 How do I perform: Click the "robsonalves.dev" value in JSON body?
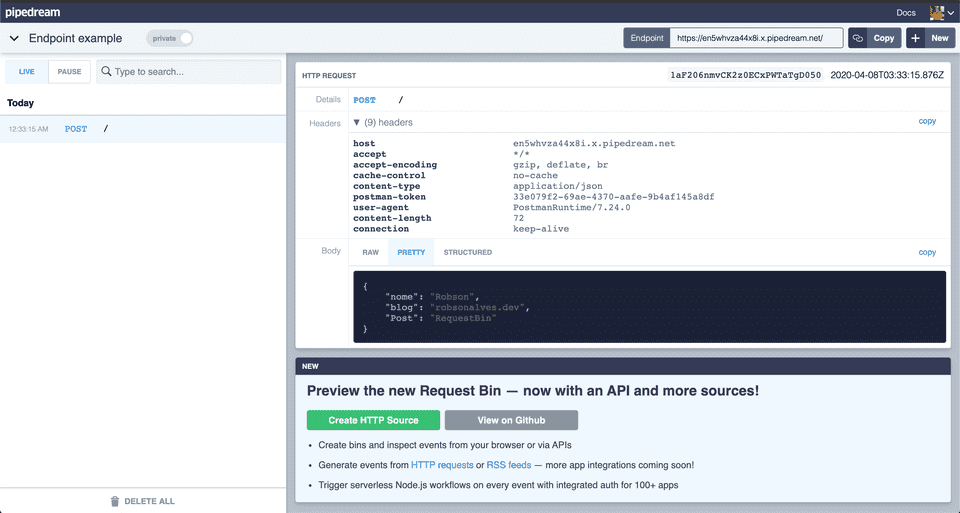pos(477,307)
